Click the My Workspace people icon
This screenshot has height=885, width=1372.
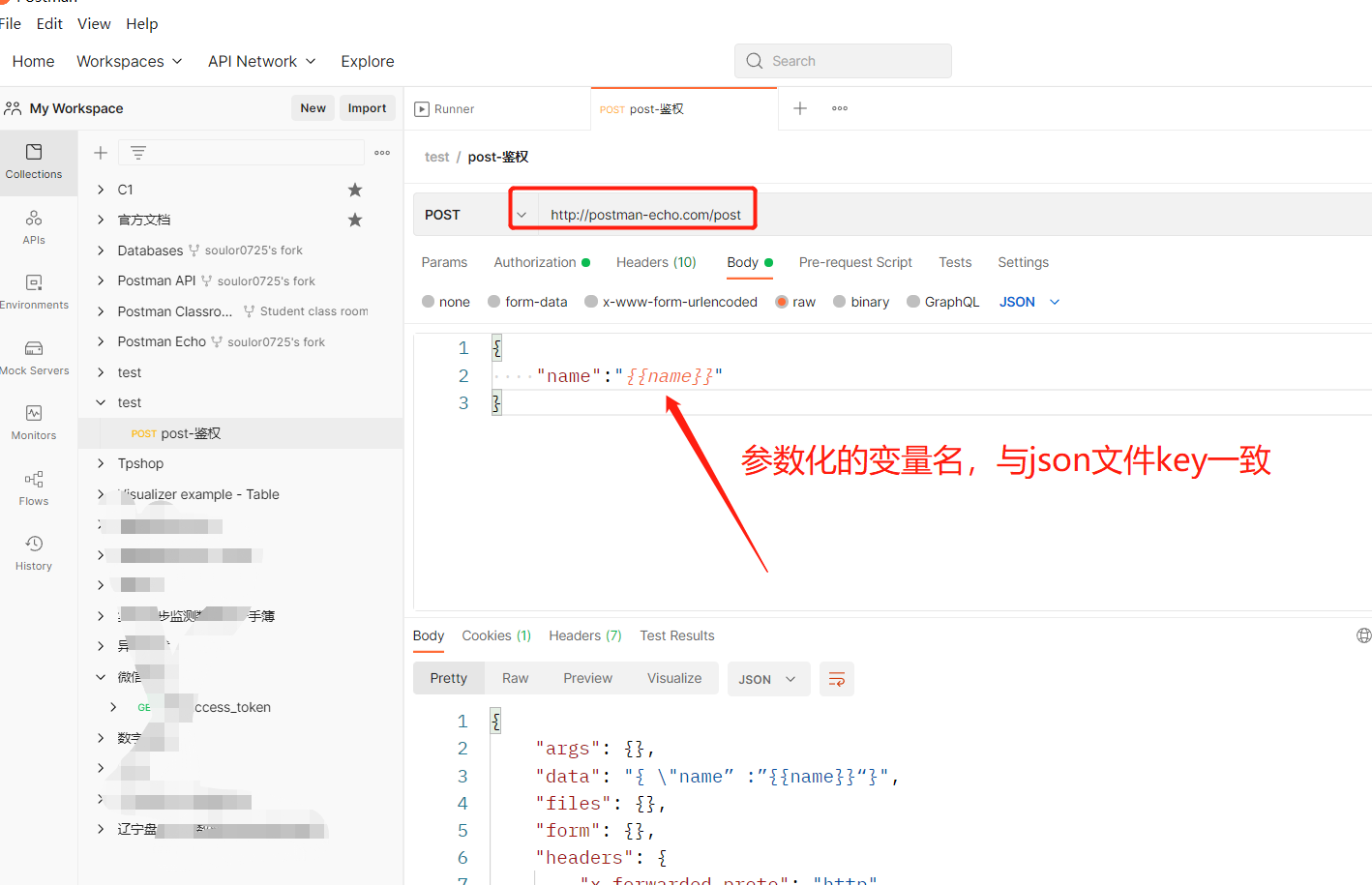coord(13,108)
